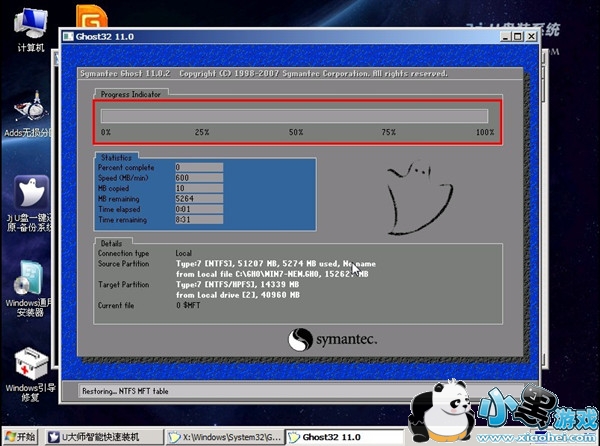Click the Details panel label
600x446 pixels.
pyautogui.click(x=111, y=243)
